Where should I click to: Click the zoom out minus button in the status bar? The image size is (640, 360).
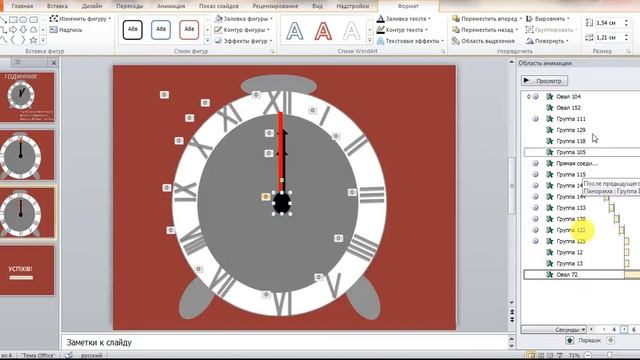[588, 356]
